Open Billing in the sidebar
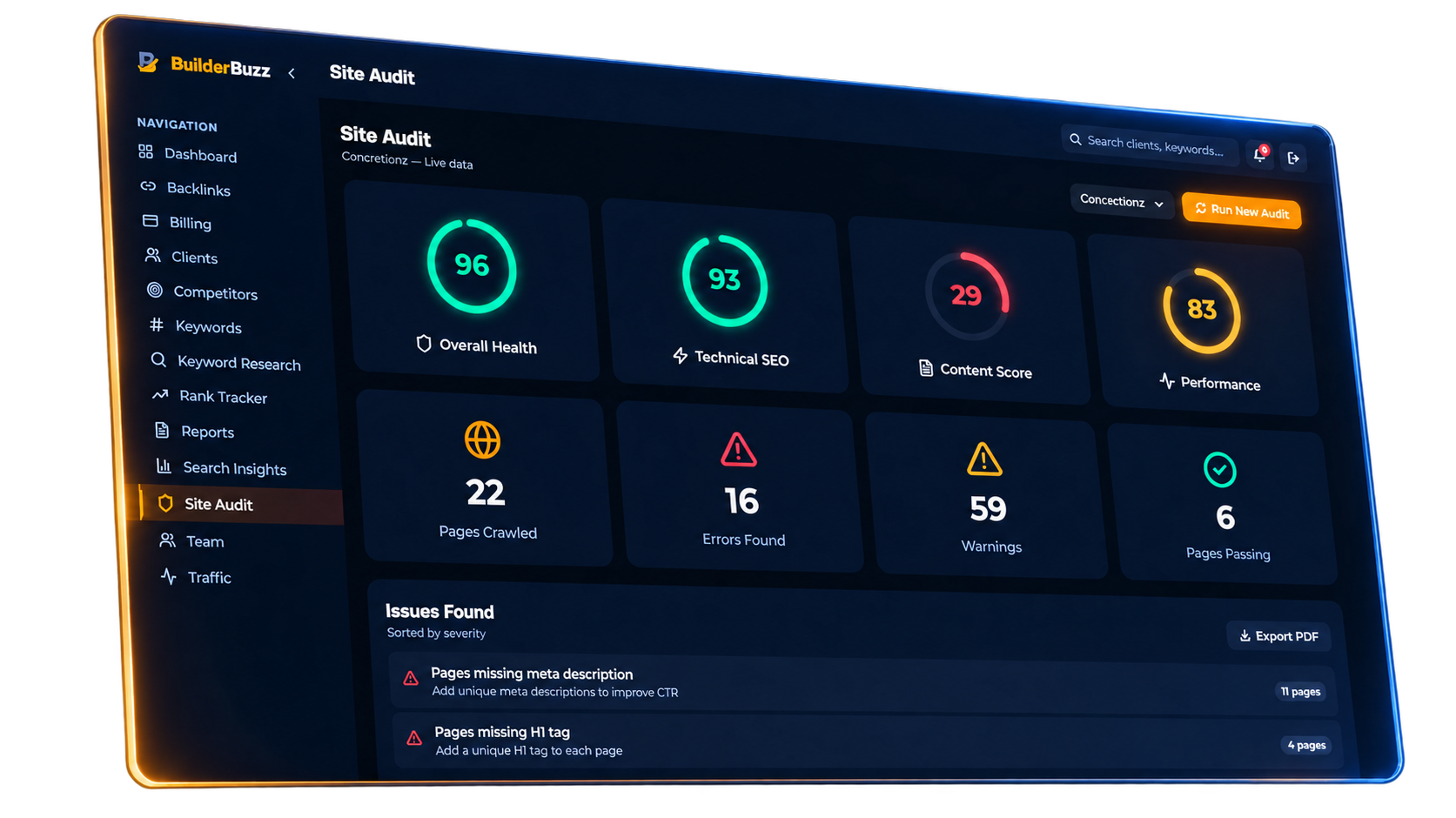 (x=178, y=222)
